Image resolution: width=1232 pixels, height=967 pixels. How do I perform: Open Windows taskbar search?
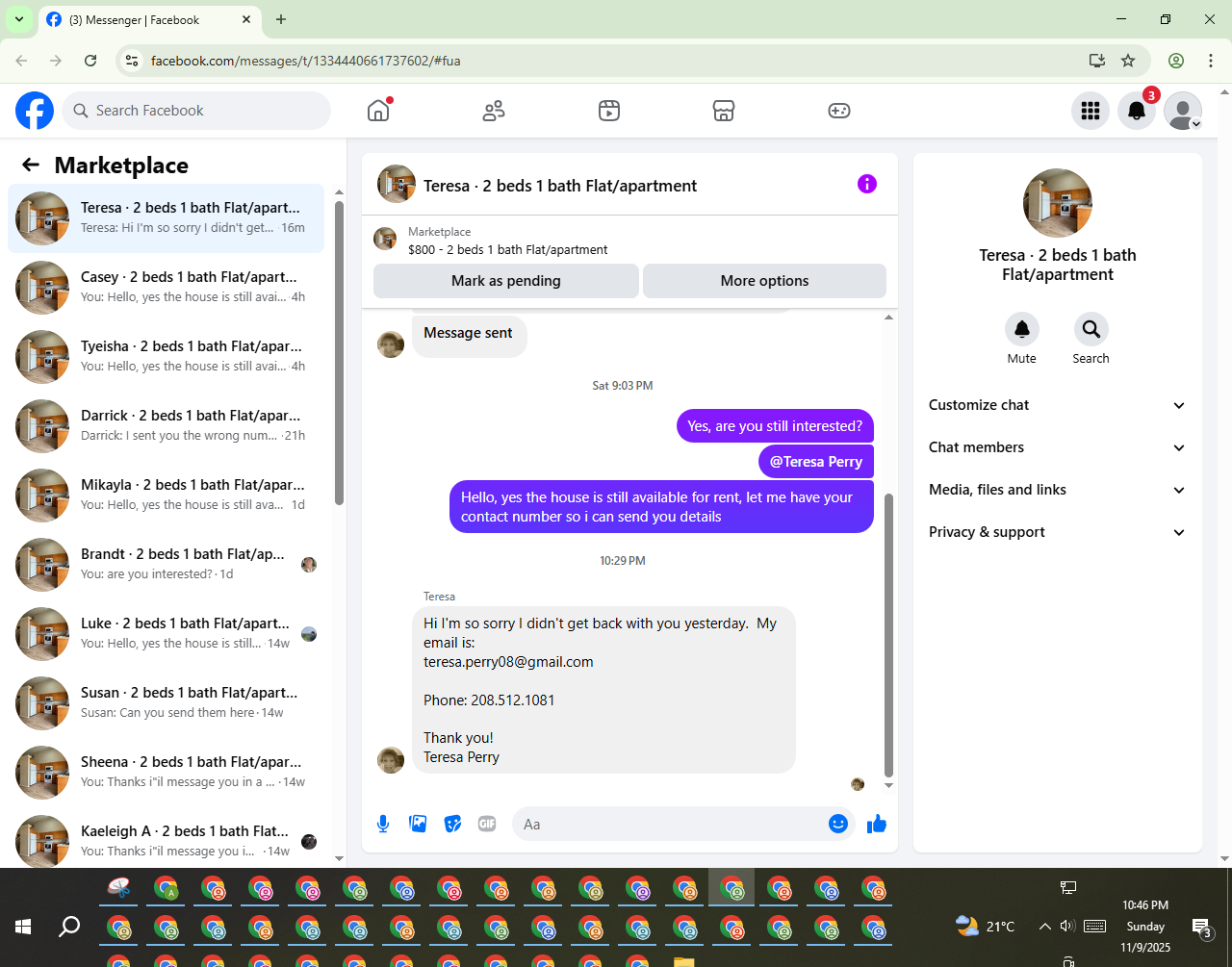click(x=69, y=927)
